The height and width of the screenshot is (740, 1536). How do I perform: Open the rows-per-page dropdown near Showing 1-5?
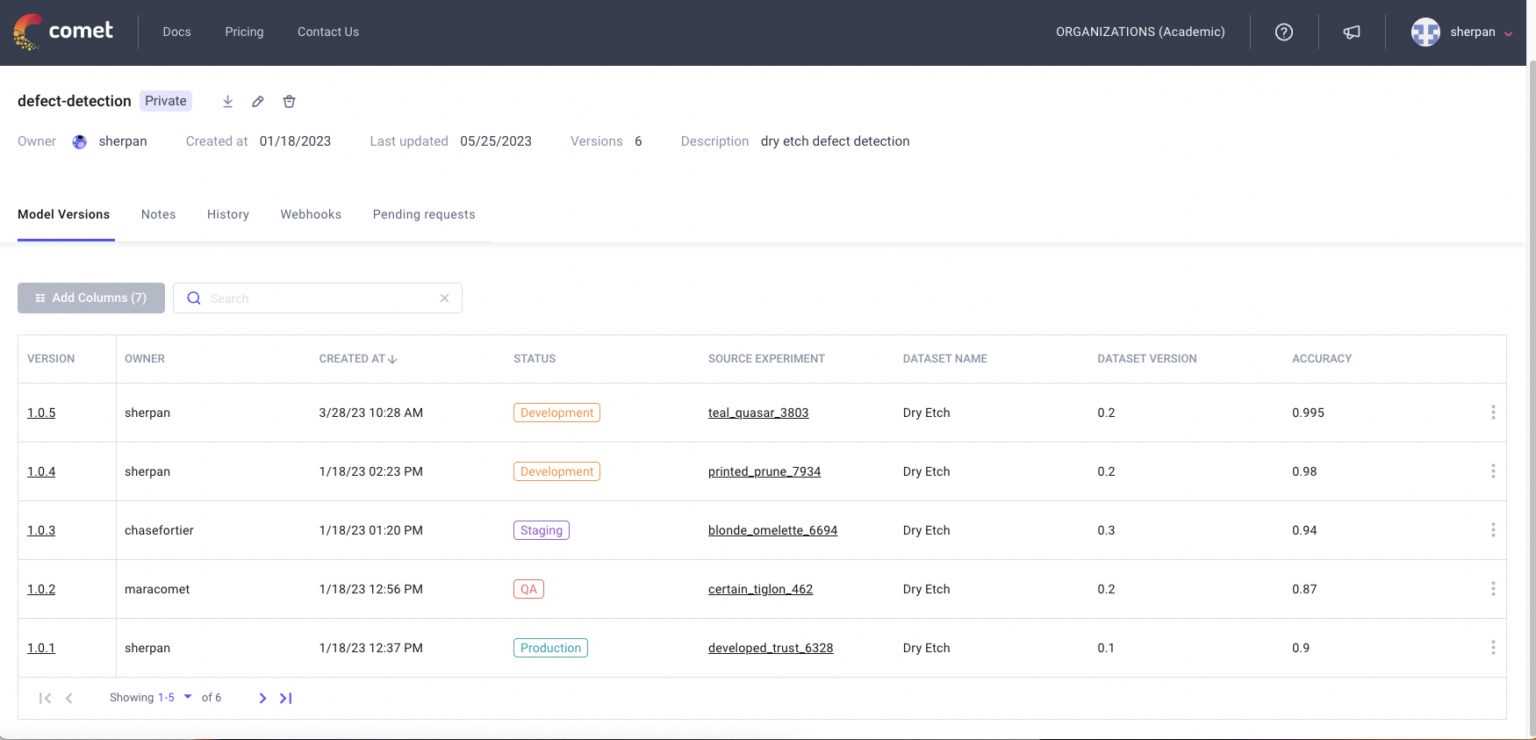187,697
